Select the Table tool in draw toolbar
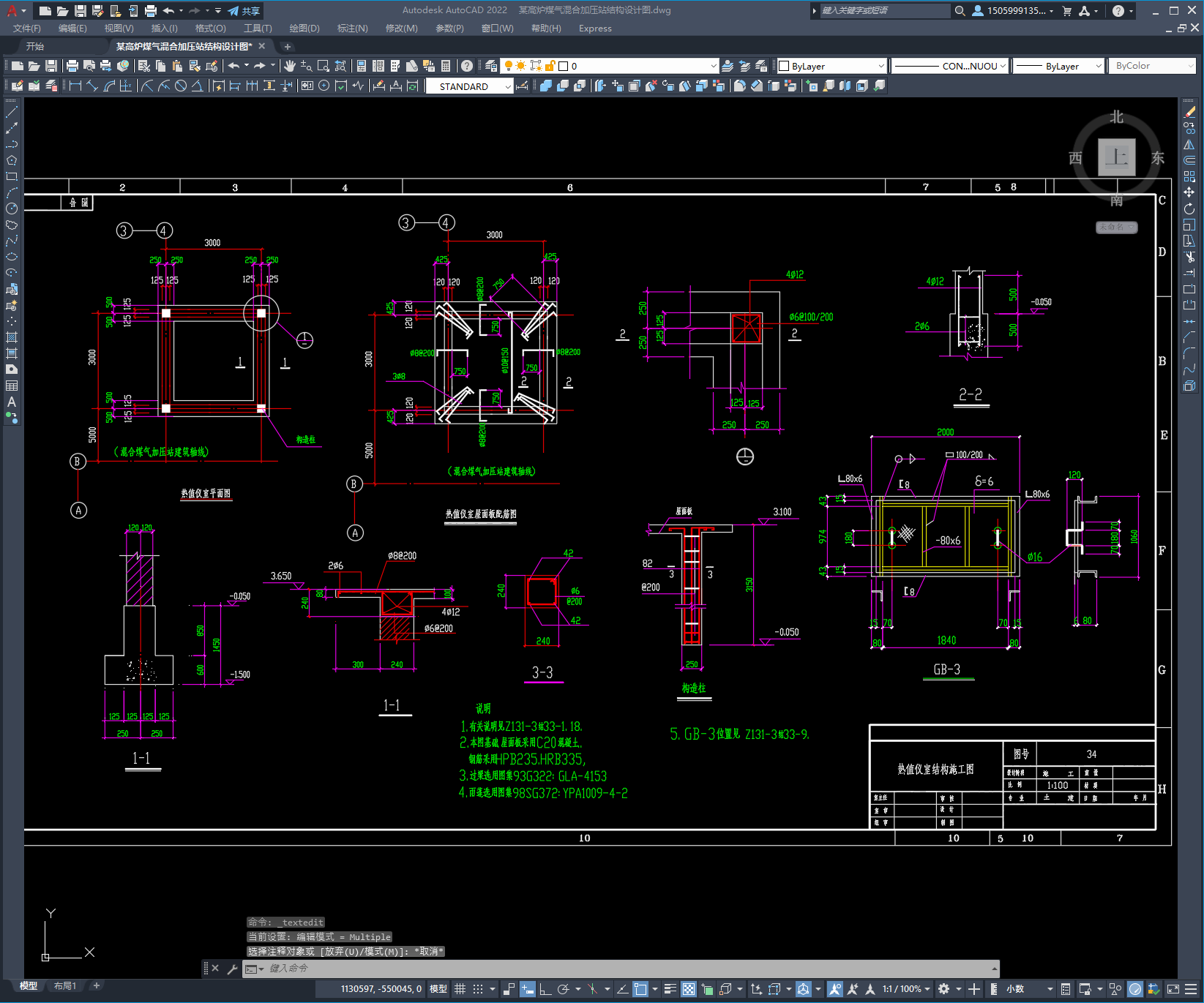 pyautogui.click(x=12, y=386)
